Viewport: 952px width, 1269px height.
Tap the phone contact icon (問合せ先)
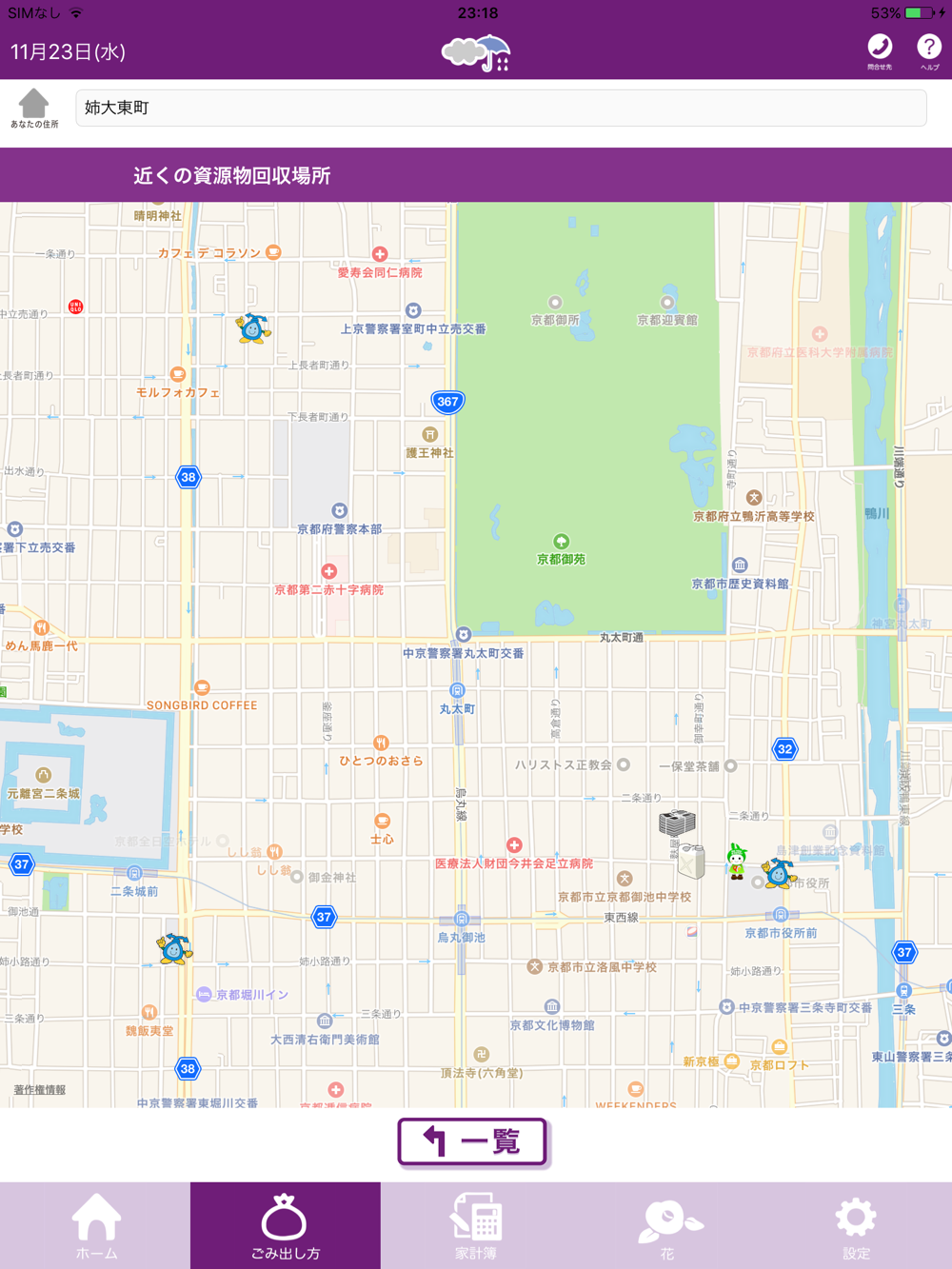click(880, 51)
